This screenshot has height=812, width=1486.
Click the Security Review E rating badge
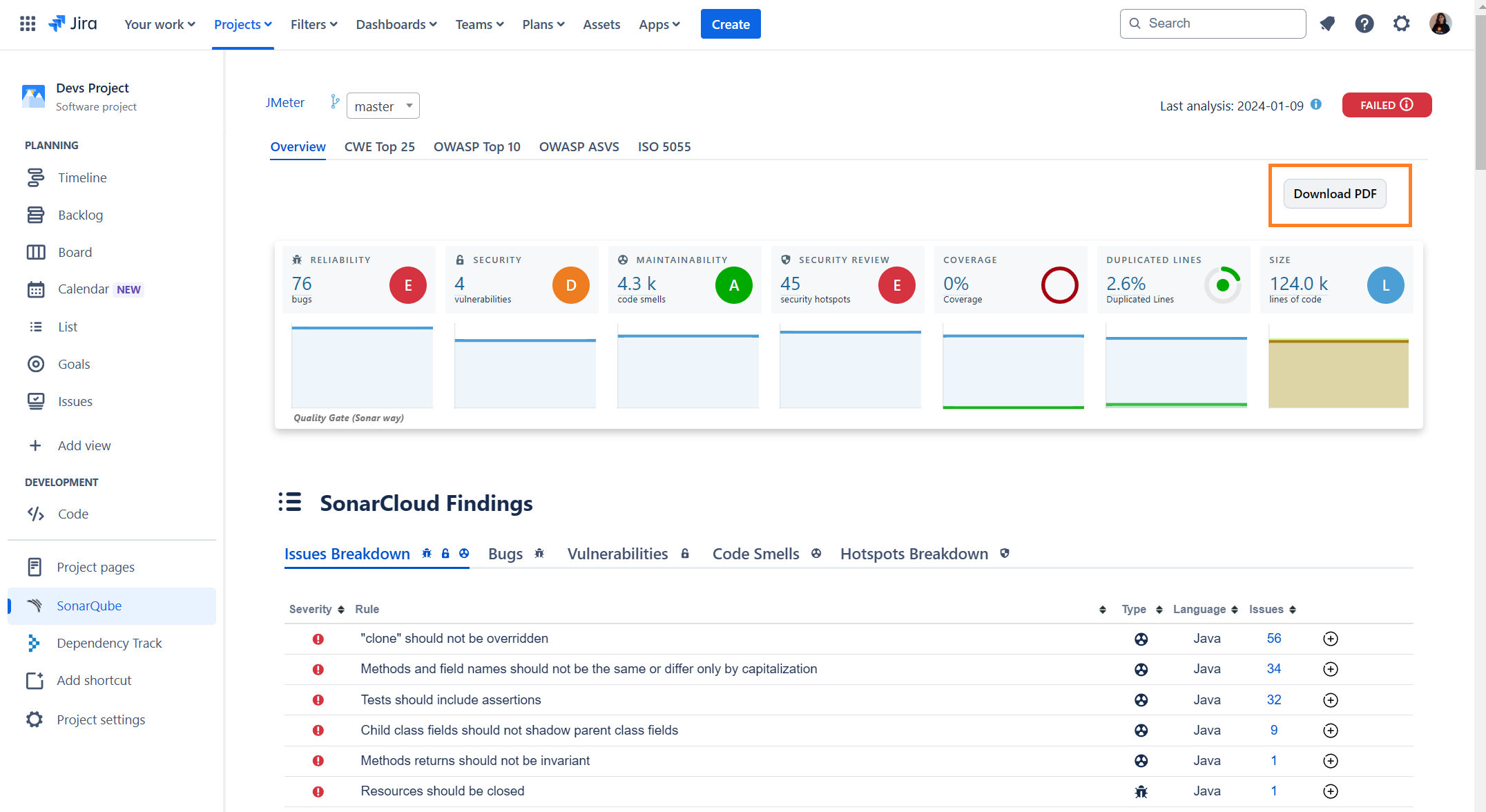897,285
